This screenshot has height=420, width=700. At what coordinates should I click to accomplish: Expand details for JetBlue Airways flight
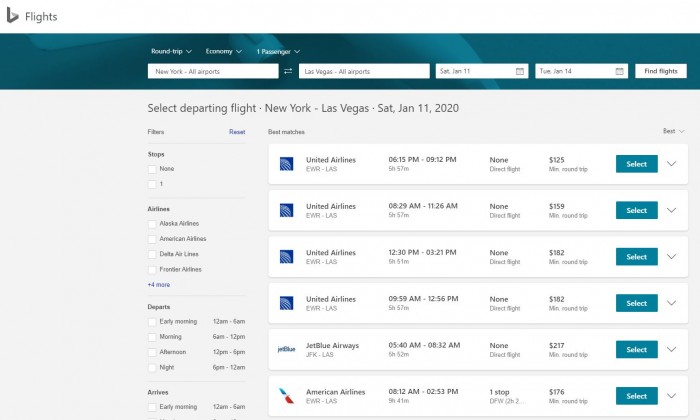click(x=671, y=349)
